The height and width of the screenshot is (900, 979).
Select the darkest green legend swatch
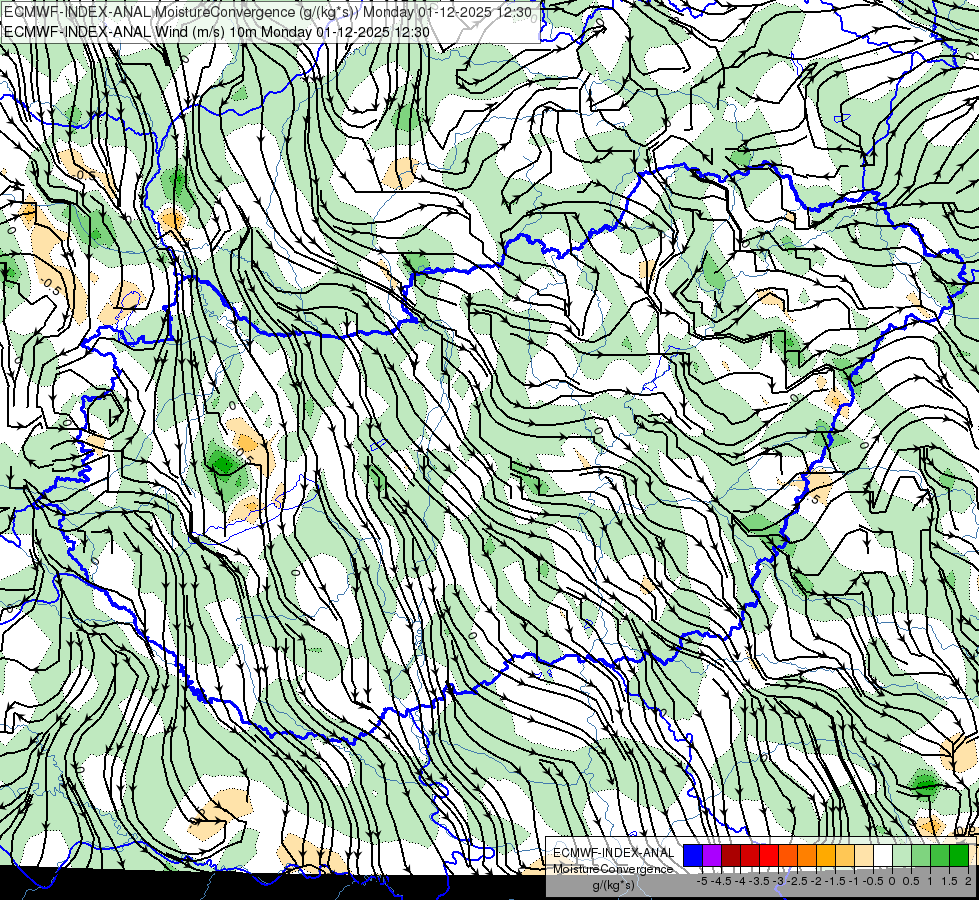pos(959,856)
